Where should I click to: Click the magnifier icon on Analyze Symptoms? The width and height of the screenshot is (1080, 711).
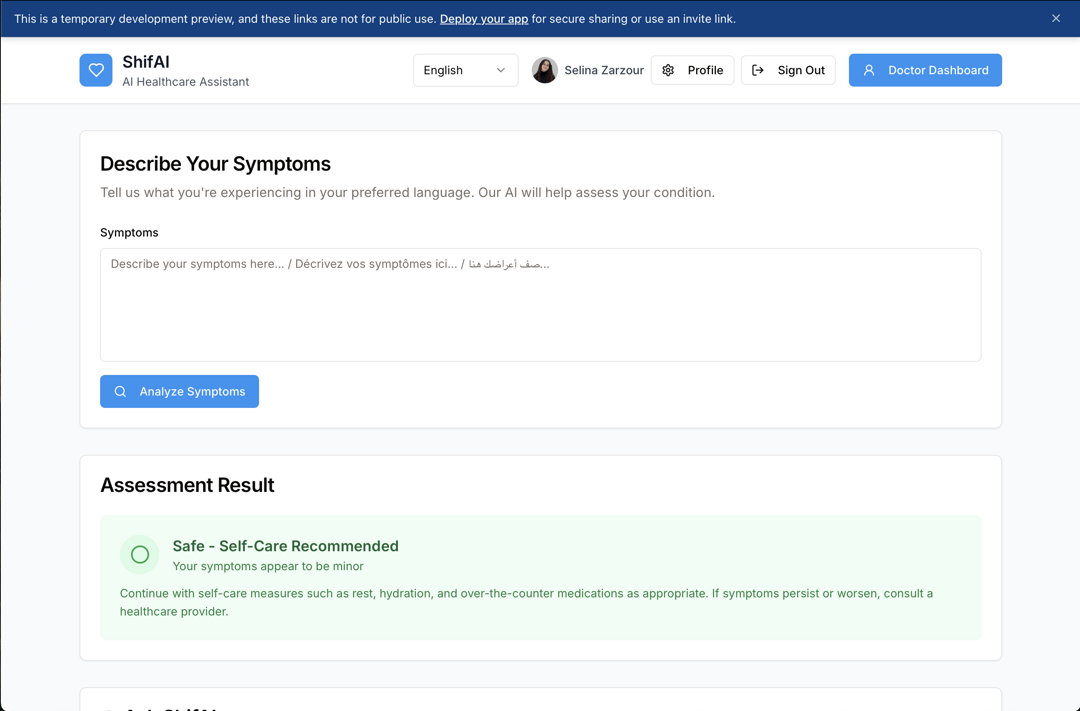pos(120,391)
